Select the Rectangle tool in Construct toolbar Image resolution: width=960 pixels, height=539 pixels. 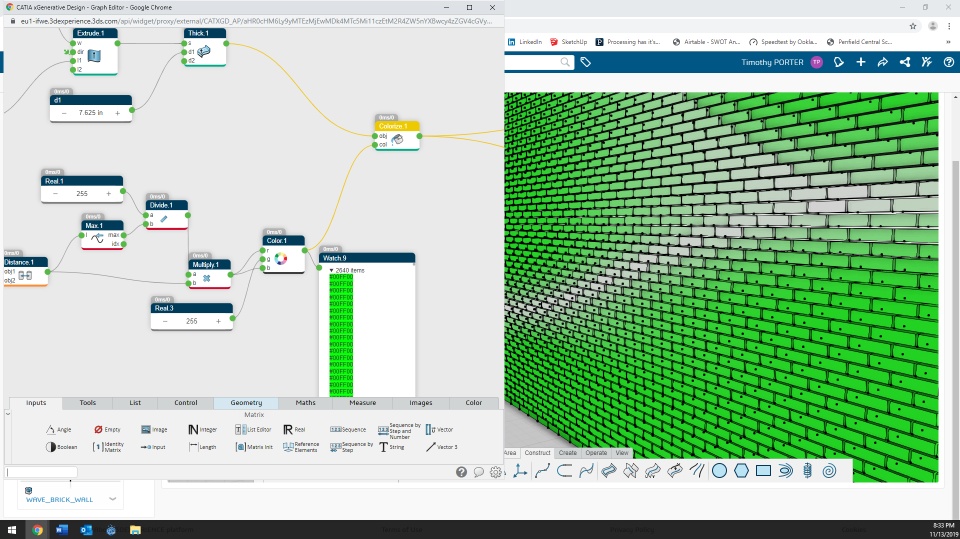tap(763, 470)
